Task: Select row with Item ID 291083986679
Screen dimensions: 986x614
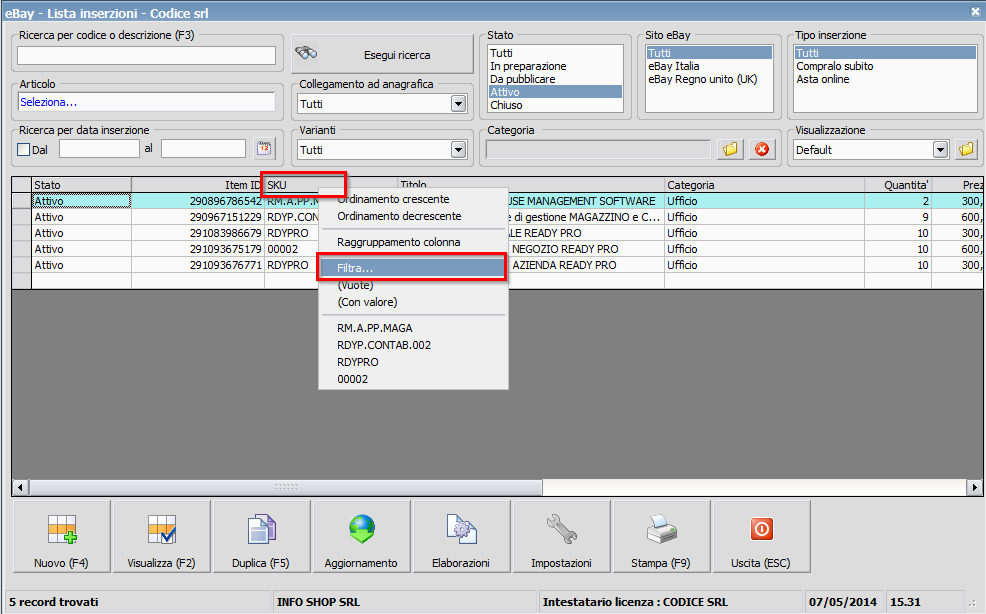Action: point(497,233)
